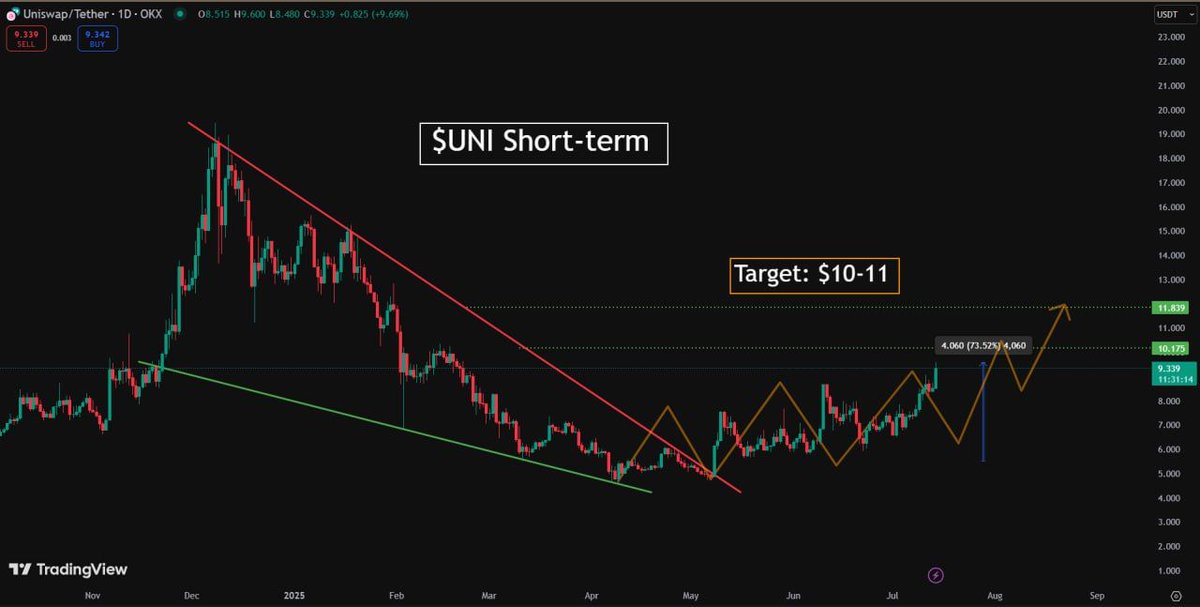This screenshot has width=1200, height=607.
Task: Click the 1.000 price axis label
Action: click(x=1170, y=571)
